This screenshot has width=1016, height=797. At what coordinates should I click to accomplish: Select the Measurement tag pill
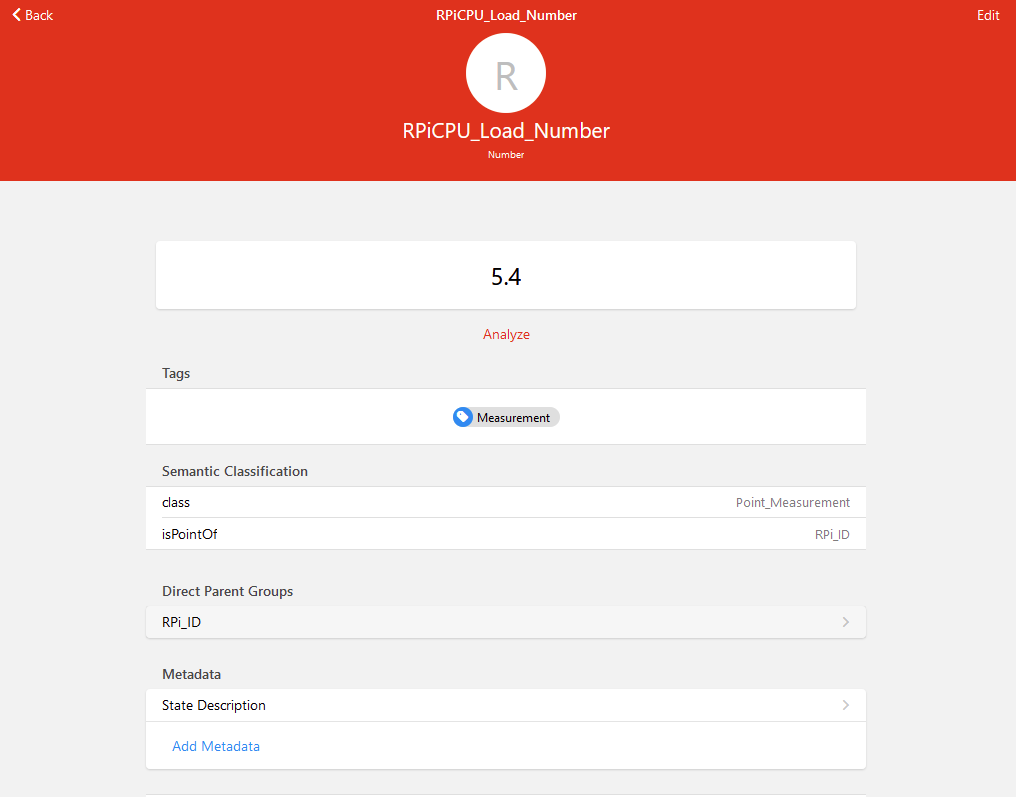[x=505, y=417]
